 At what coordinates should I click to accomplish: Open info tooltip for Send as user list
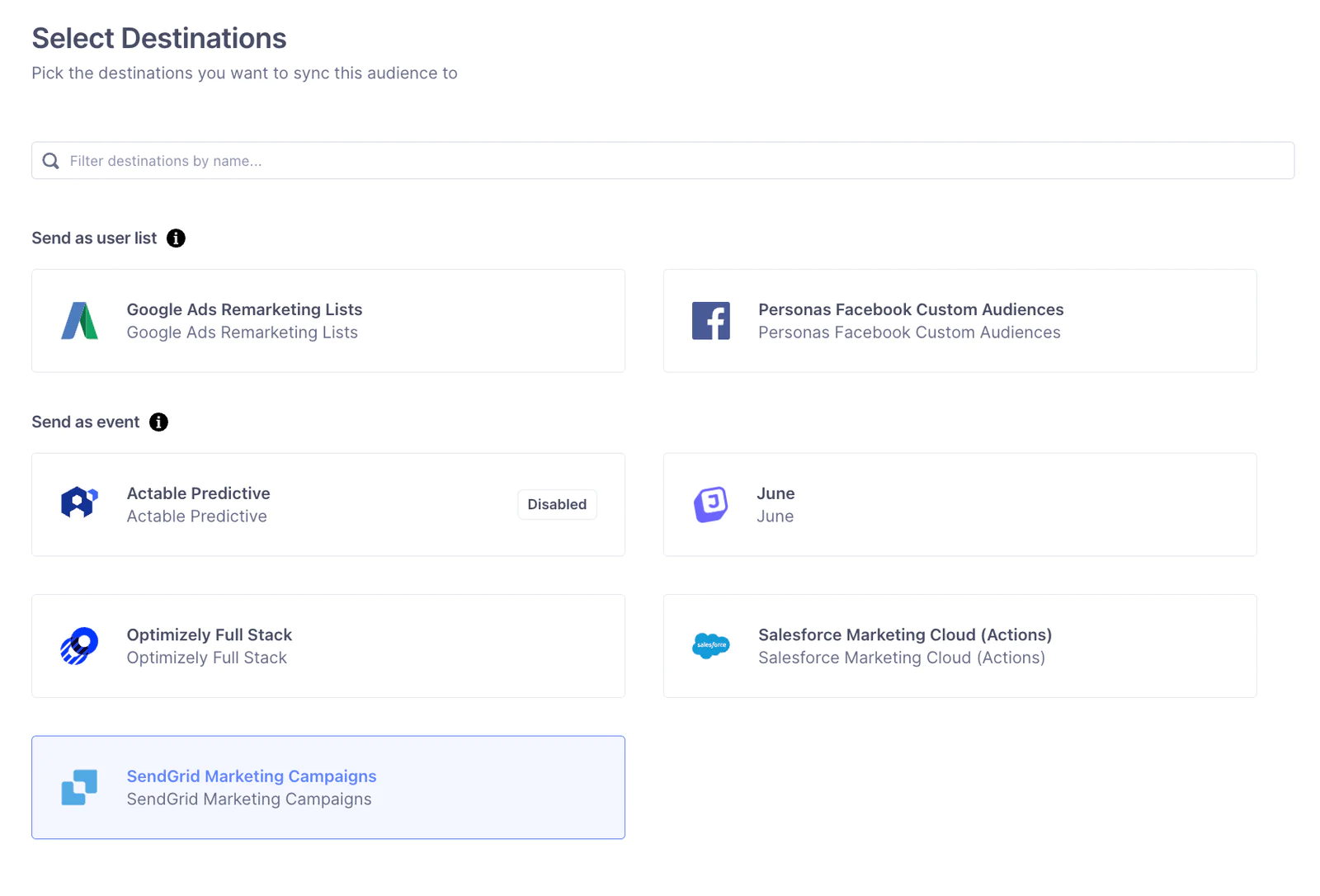[x=176, y=238]
